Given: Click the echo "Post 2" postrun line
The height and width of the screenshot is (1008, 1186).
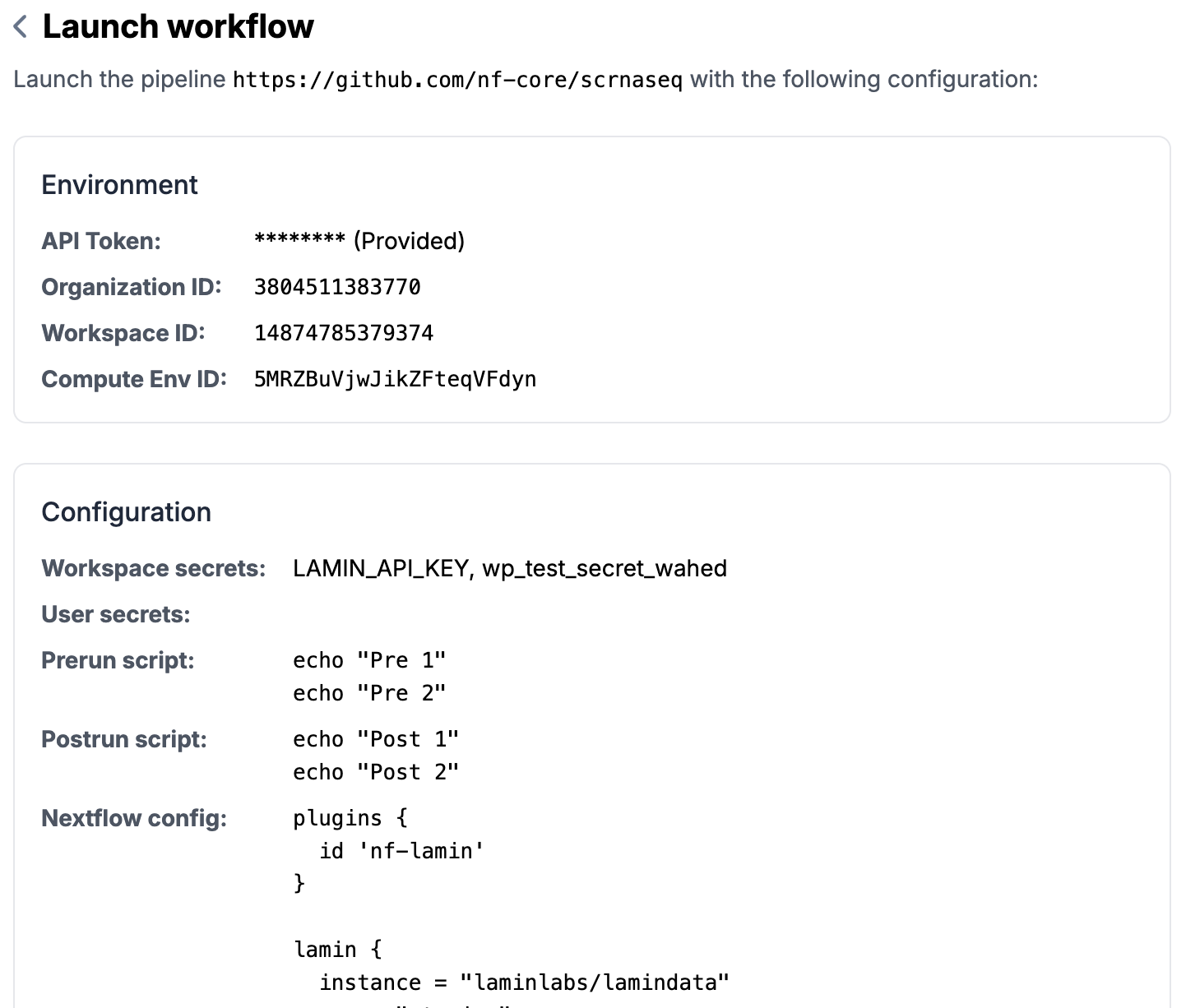Looking at the screenshot, I should pos(376,772).
